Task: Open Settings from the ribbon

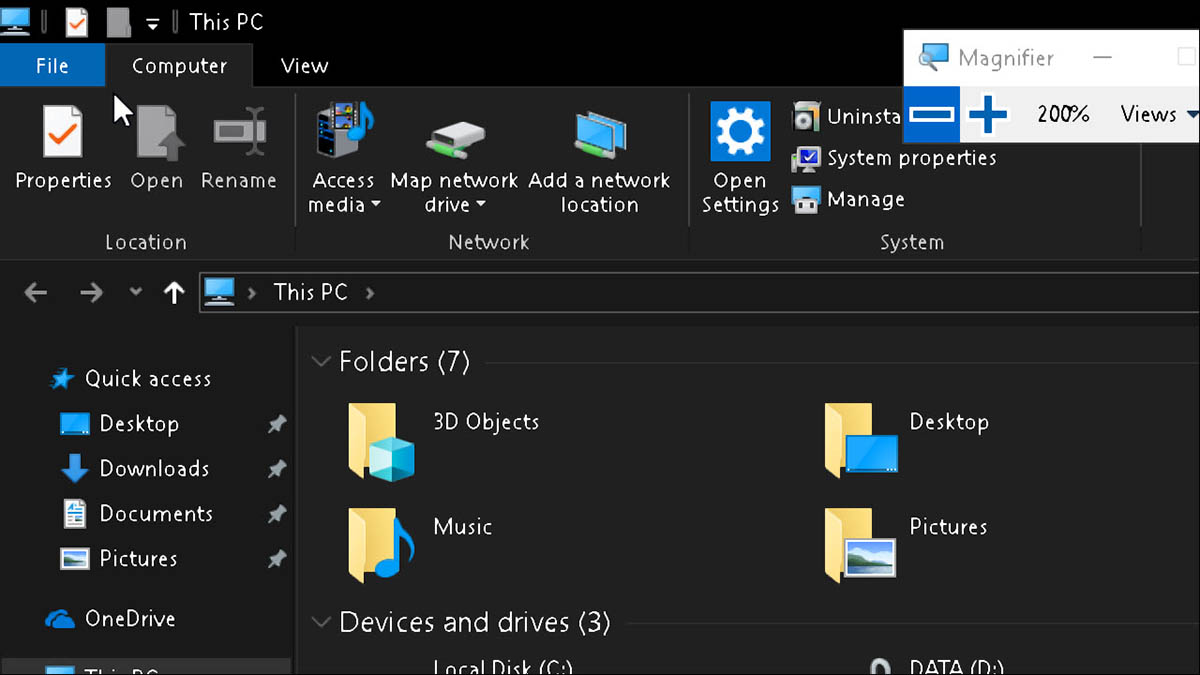Action: pos(740,135)
